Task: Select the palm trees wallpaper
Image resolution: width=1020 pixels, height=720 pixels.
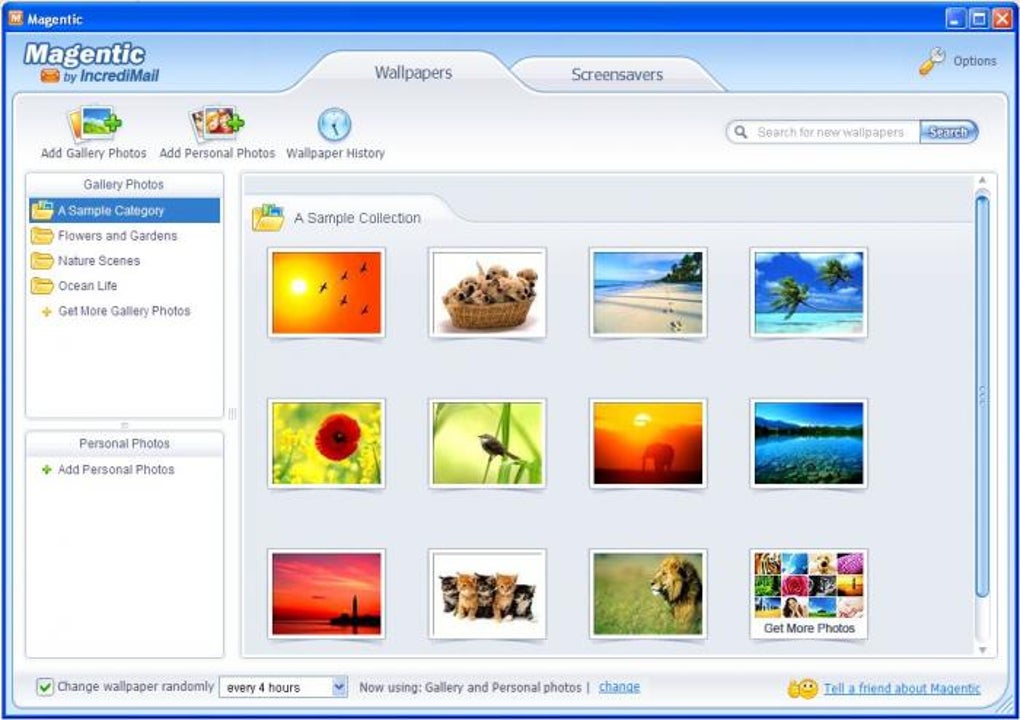Action: (809, 293)
